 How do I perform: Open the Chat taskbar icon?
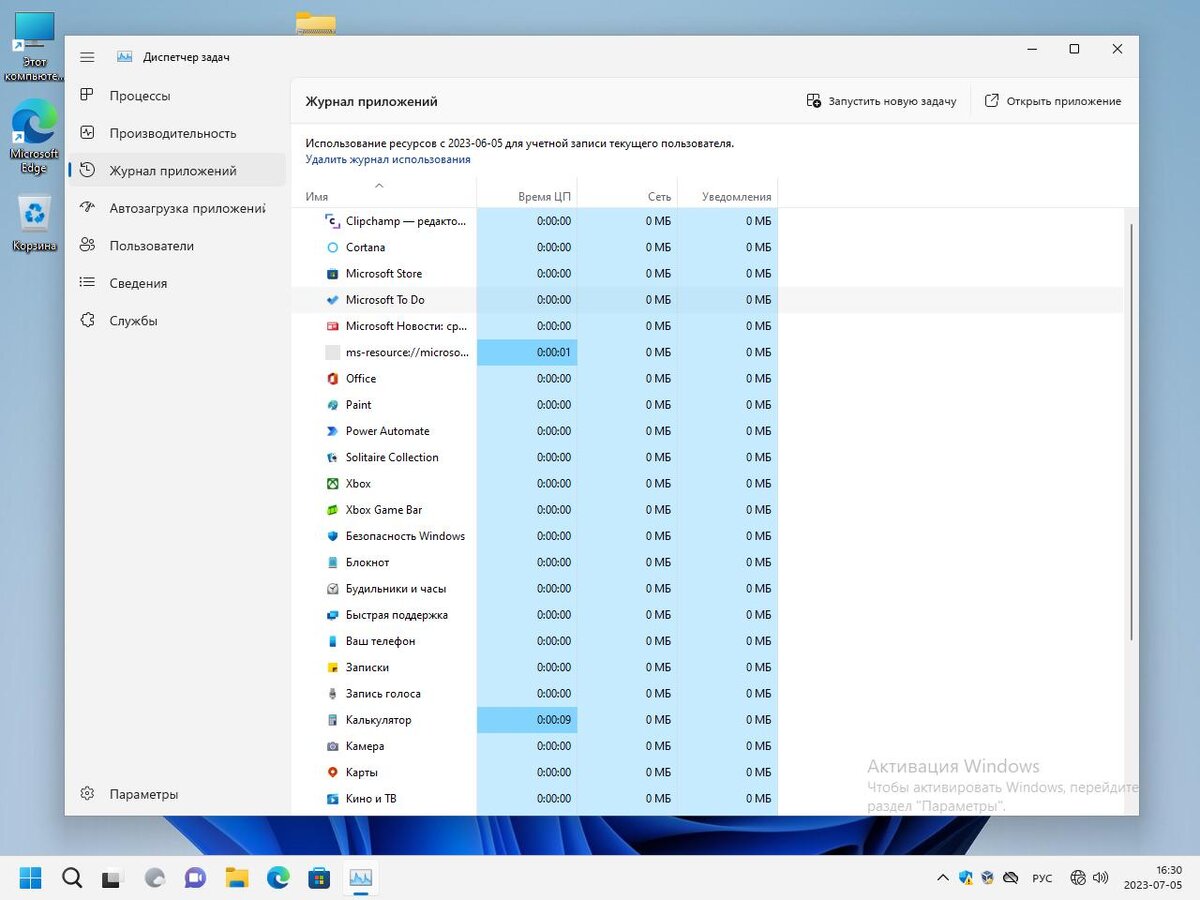(x=195, y=878)
